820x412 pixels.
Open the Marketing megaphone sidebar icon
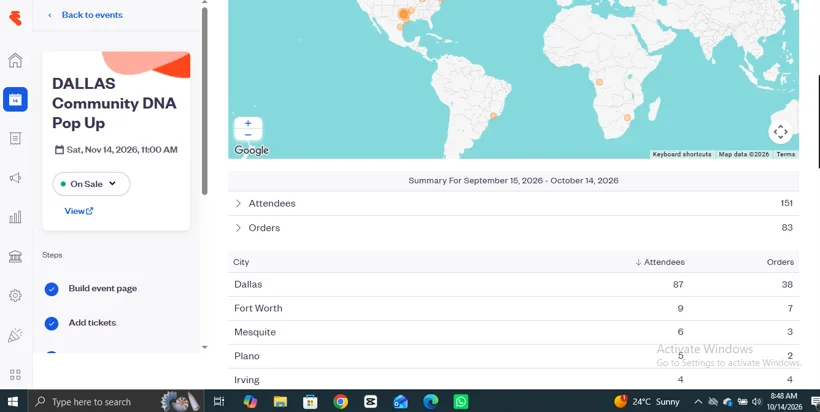(x=15, y=178)
